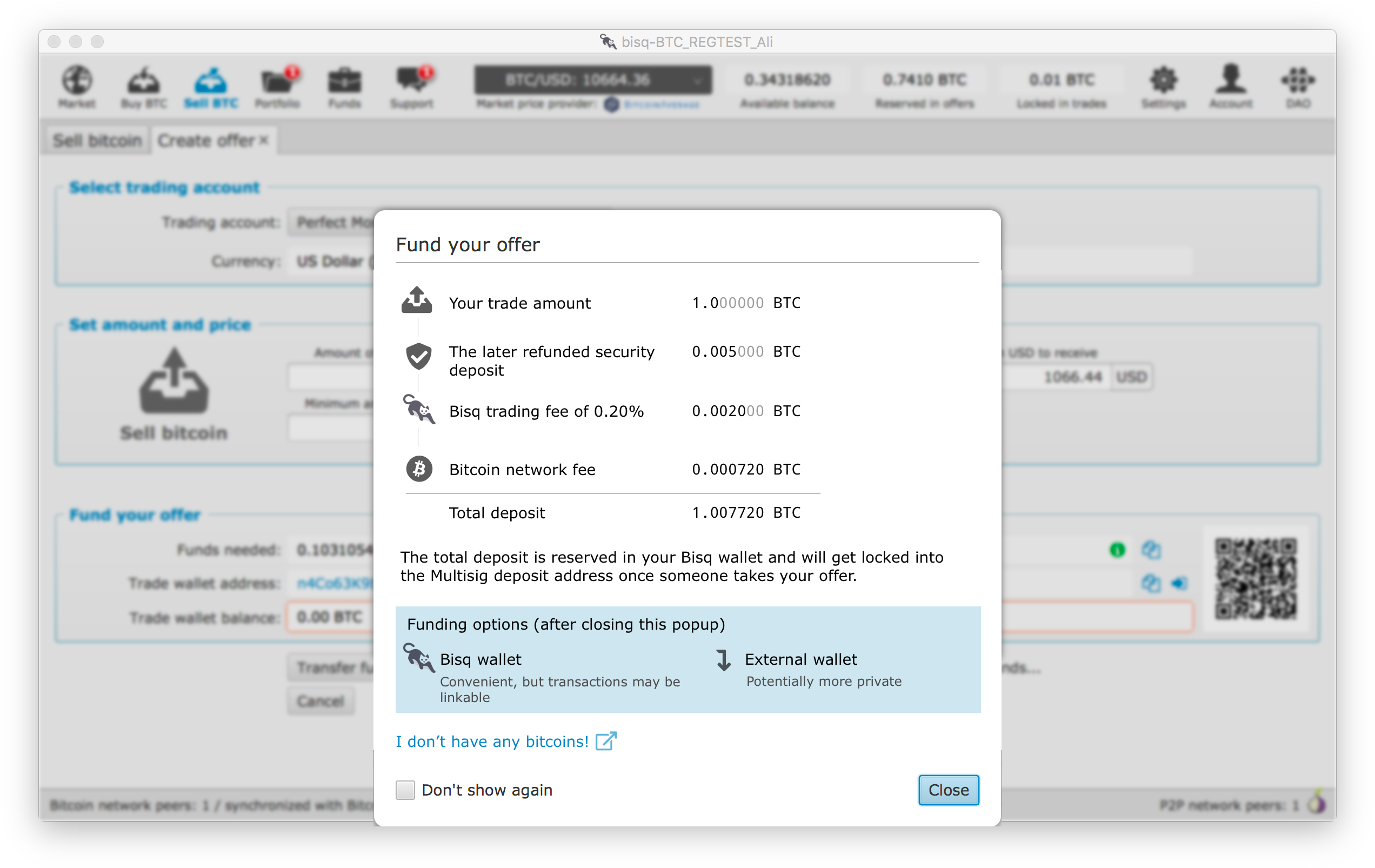Open the DAO section

click(1298, 86)
